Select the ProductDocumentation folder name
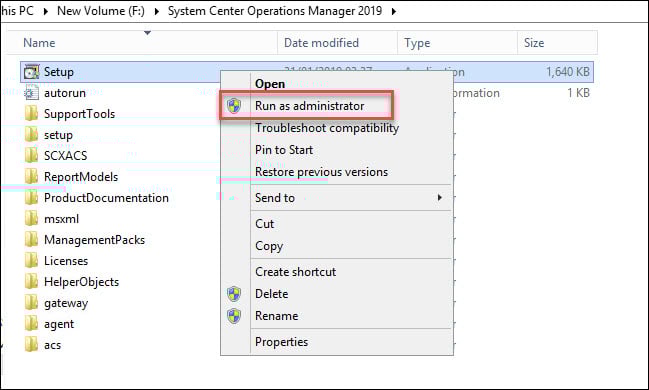The image size is (649, 390). (x=106, y=198)
